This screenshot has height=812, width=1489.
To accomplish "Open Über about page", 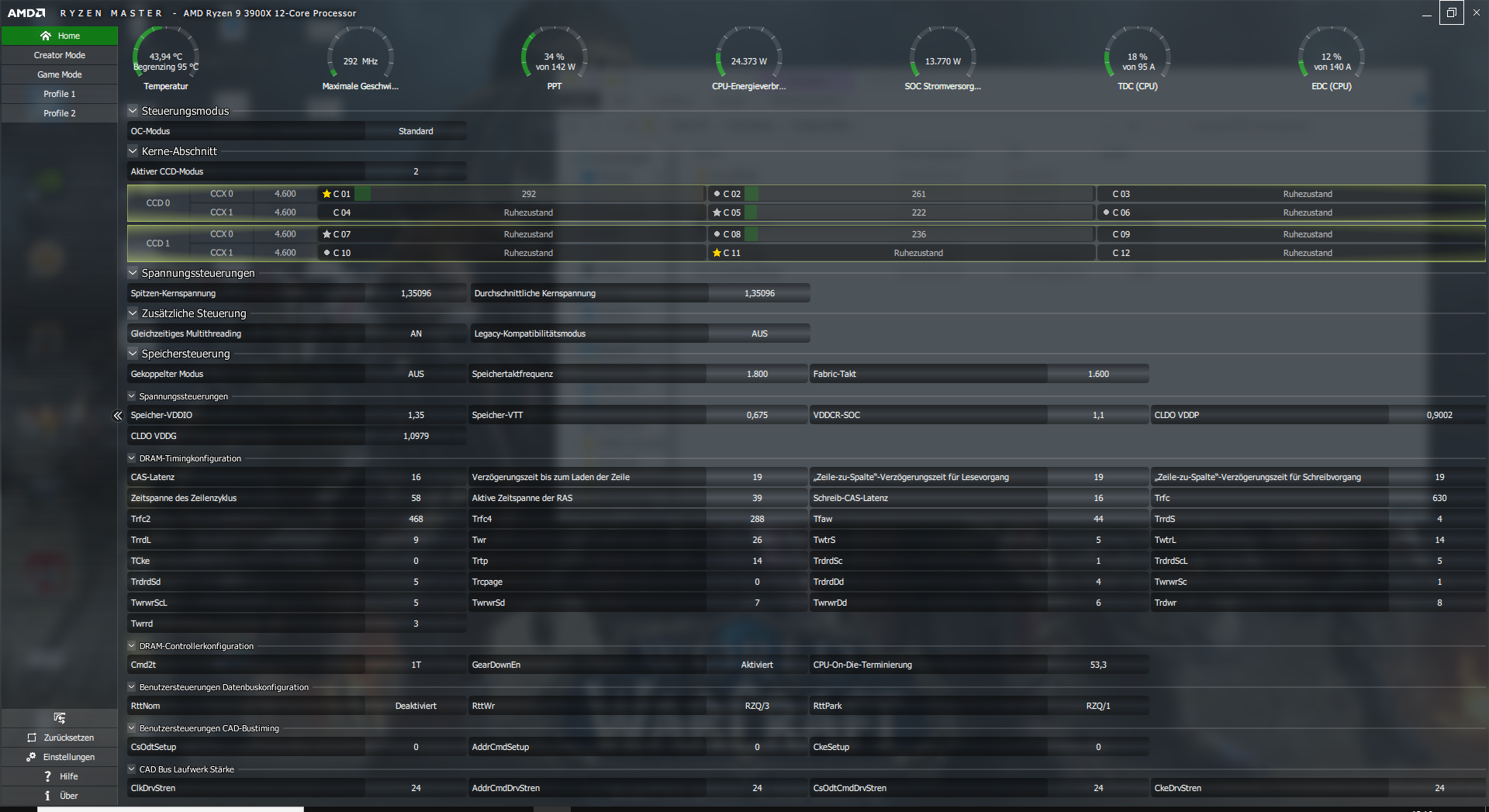I will point(60,796).
